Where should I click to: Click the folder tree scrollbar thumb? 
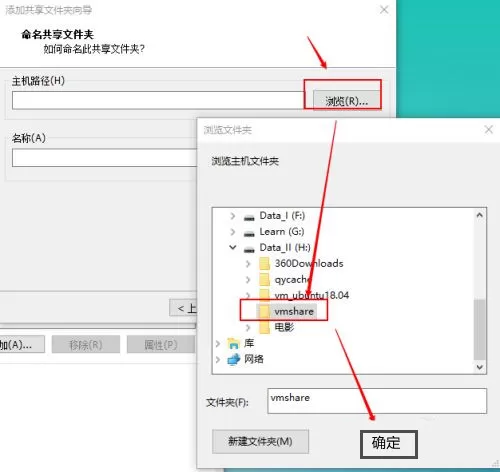(480, 330)
